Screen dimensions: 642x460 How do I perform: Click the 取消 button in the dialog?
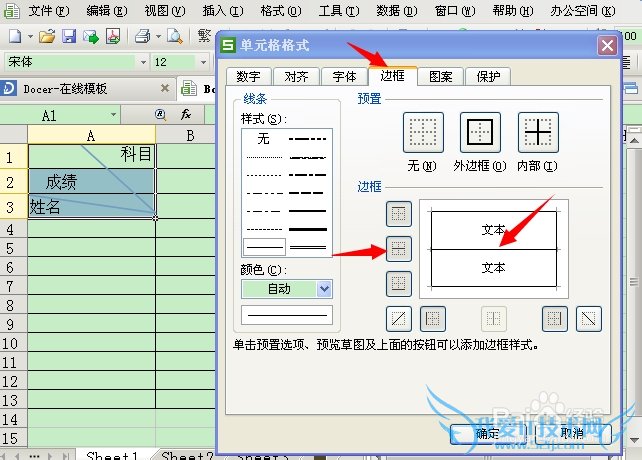[572, 434]
